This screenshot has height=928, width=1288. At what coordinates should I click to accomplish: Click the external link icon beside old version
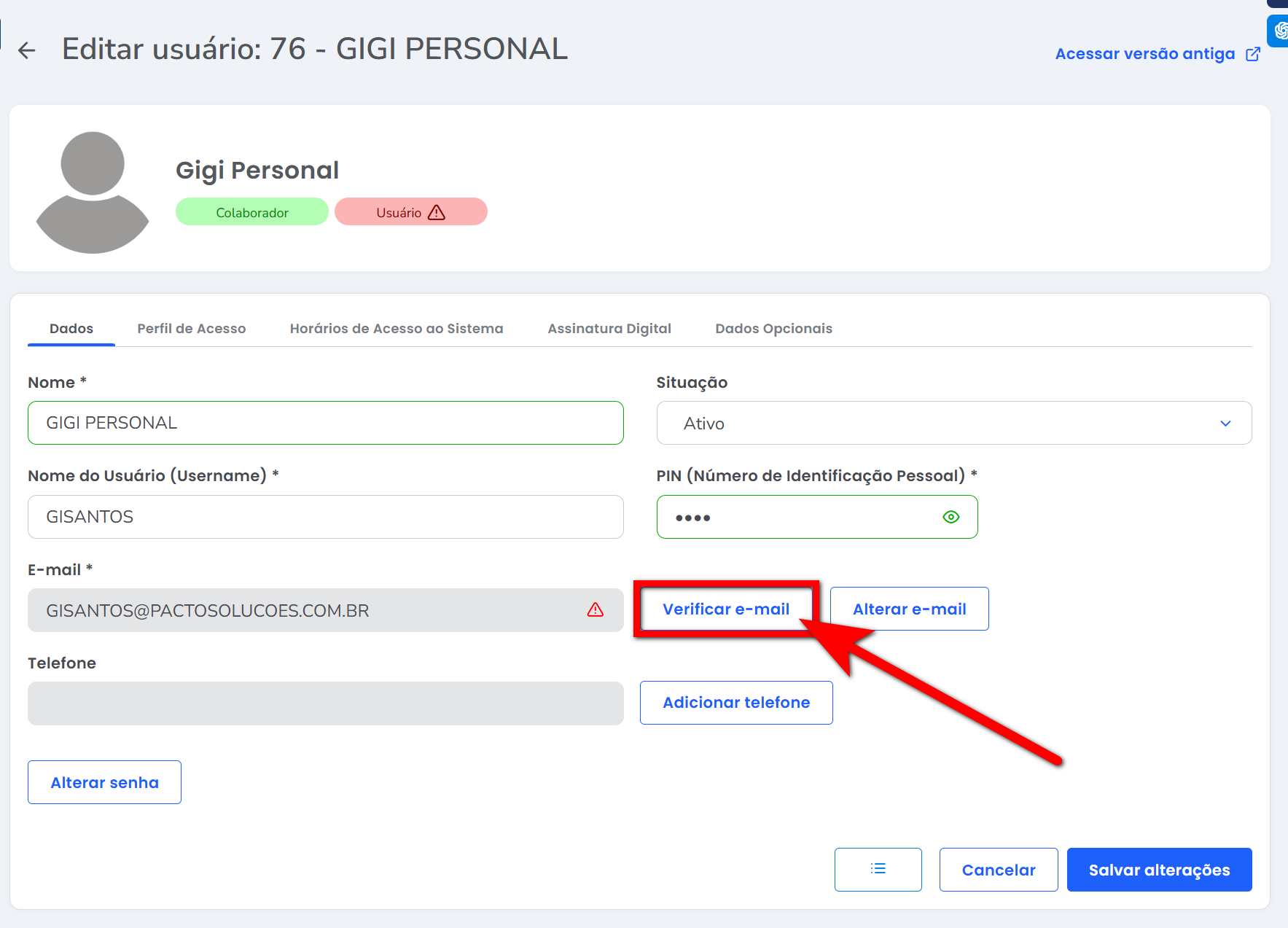tap(1252, 54)
